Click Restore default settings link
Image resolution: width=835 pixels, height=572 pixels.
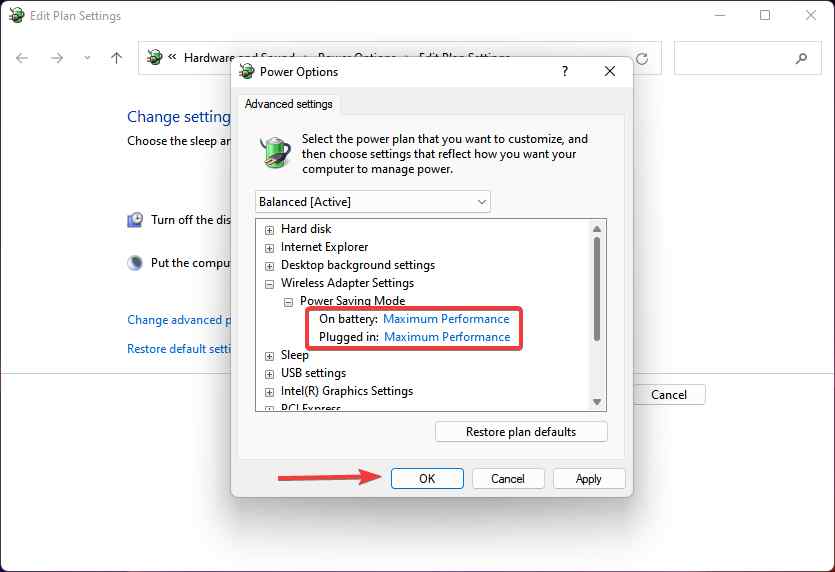(179, 349)
